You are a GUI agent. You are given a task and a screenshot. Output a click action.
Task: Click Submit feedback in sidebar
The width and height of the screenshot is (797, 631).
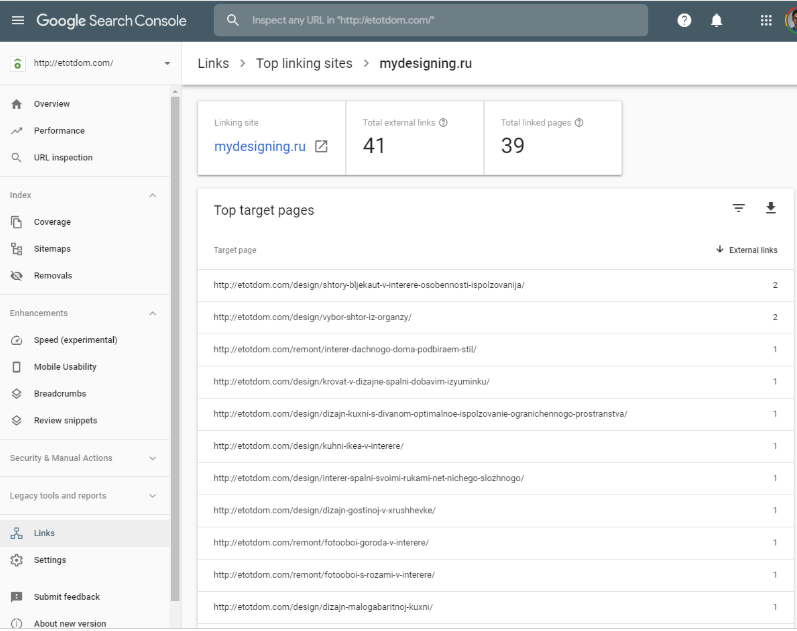click(67, 597)
